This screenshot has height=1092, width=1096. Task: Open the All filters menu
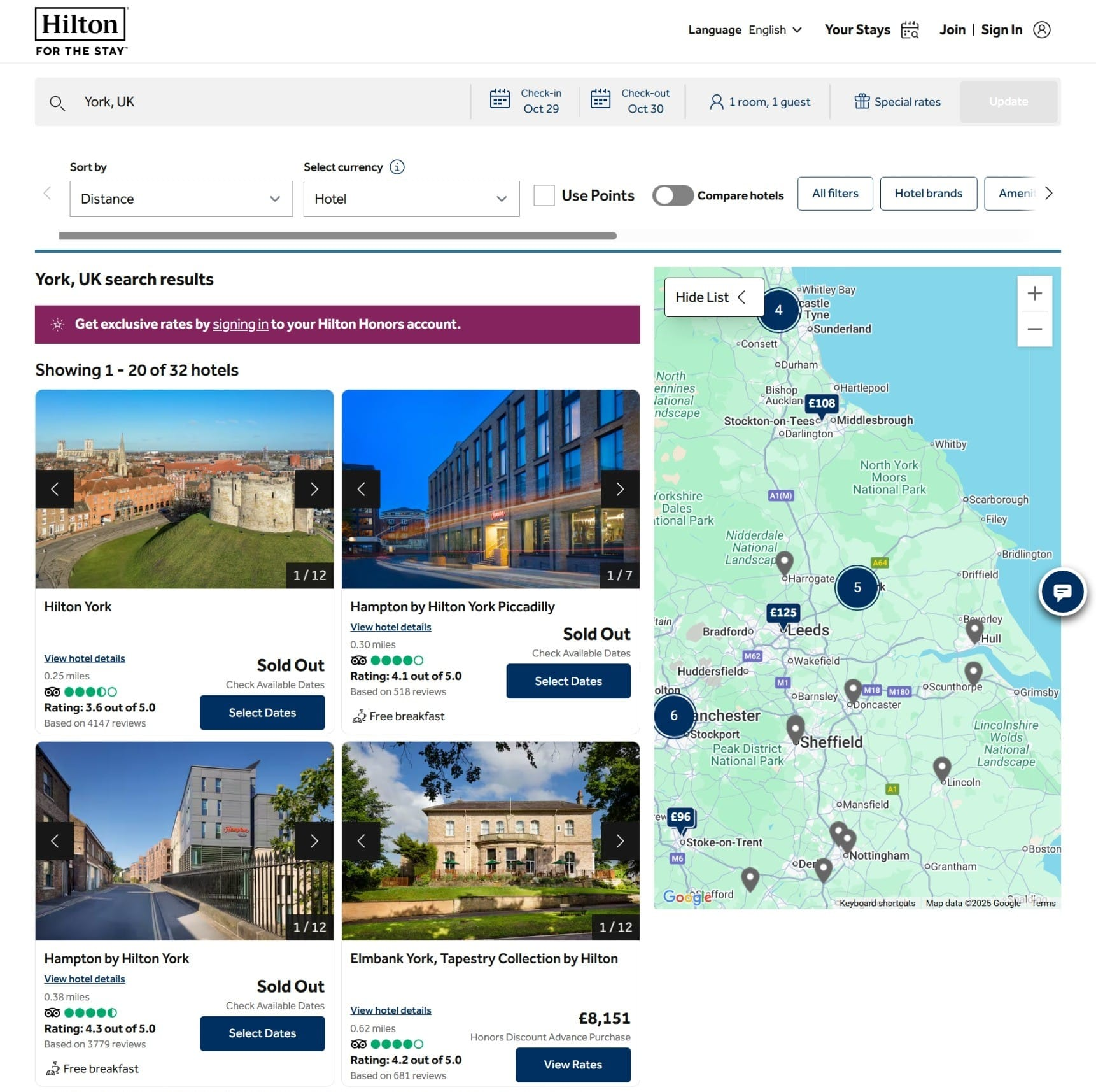(834, 194)
